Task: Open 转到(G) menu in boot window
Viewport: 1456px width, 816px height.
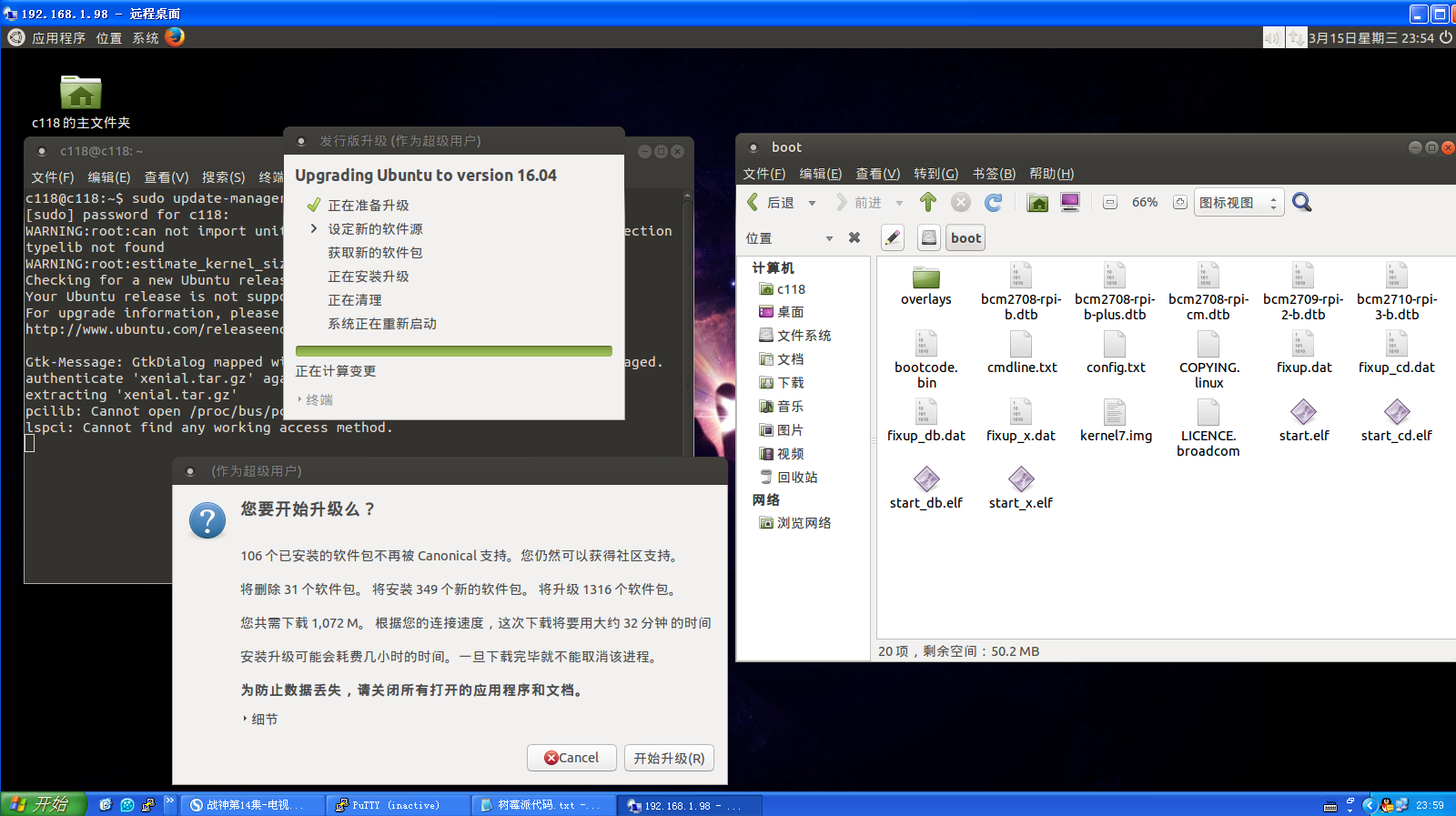Action: 936,174
